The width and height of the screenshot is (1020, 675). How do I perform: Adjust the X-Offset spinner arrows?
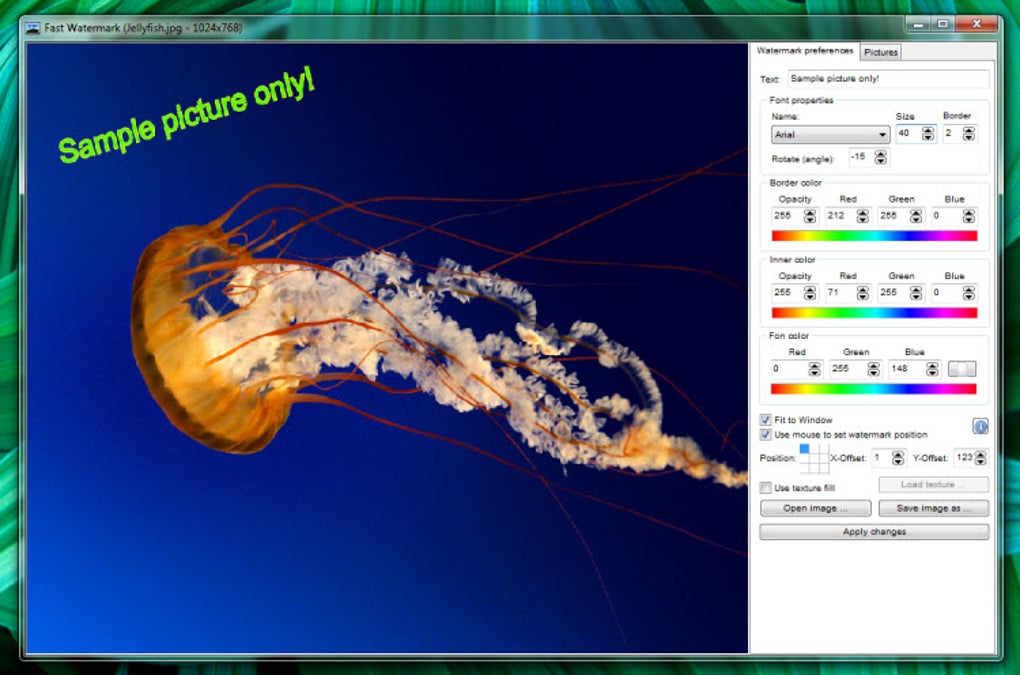click(x=898, y=458)
